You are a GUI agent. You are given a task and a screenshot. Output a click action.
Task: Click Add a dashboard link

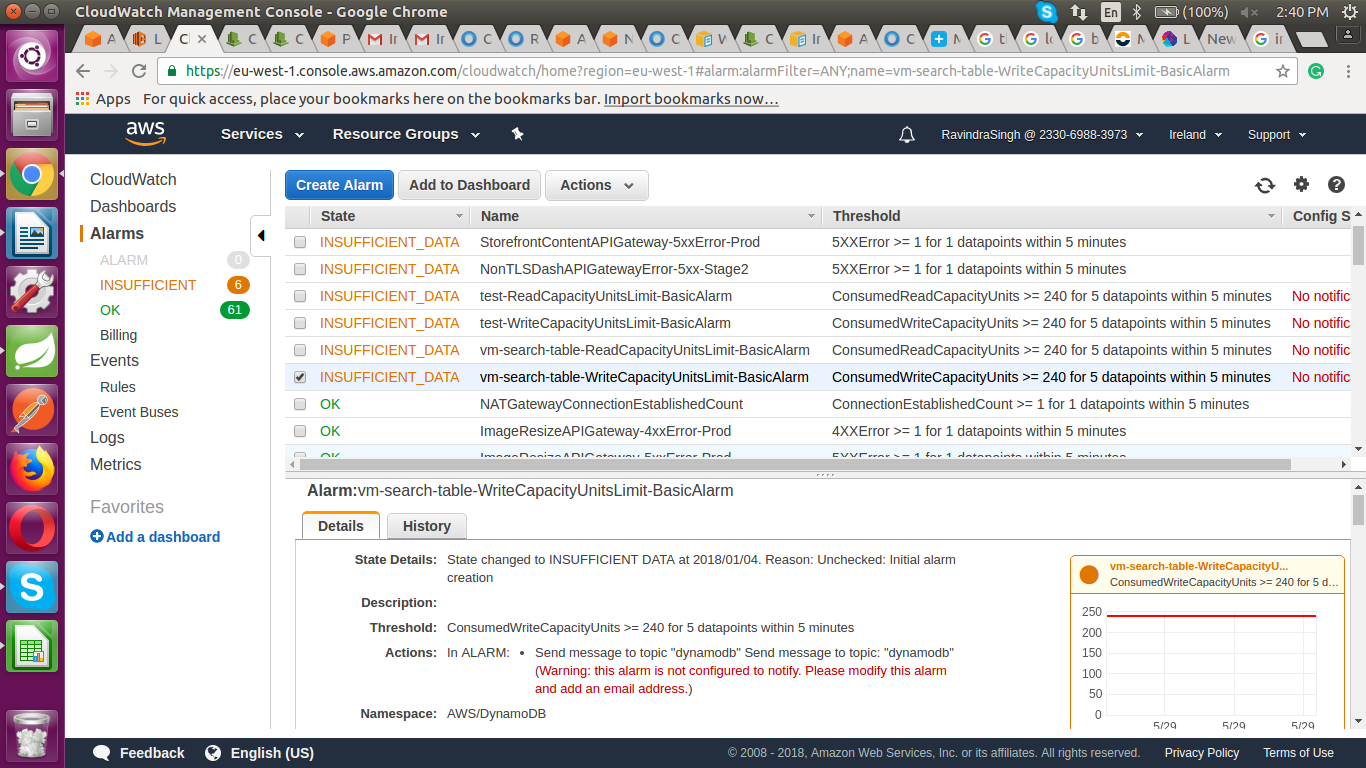[155, 537]
